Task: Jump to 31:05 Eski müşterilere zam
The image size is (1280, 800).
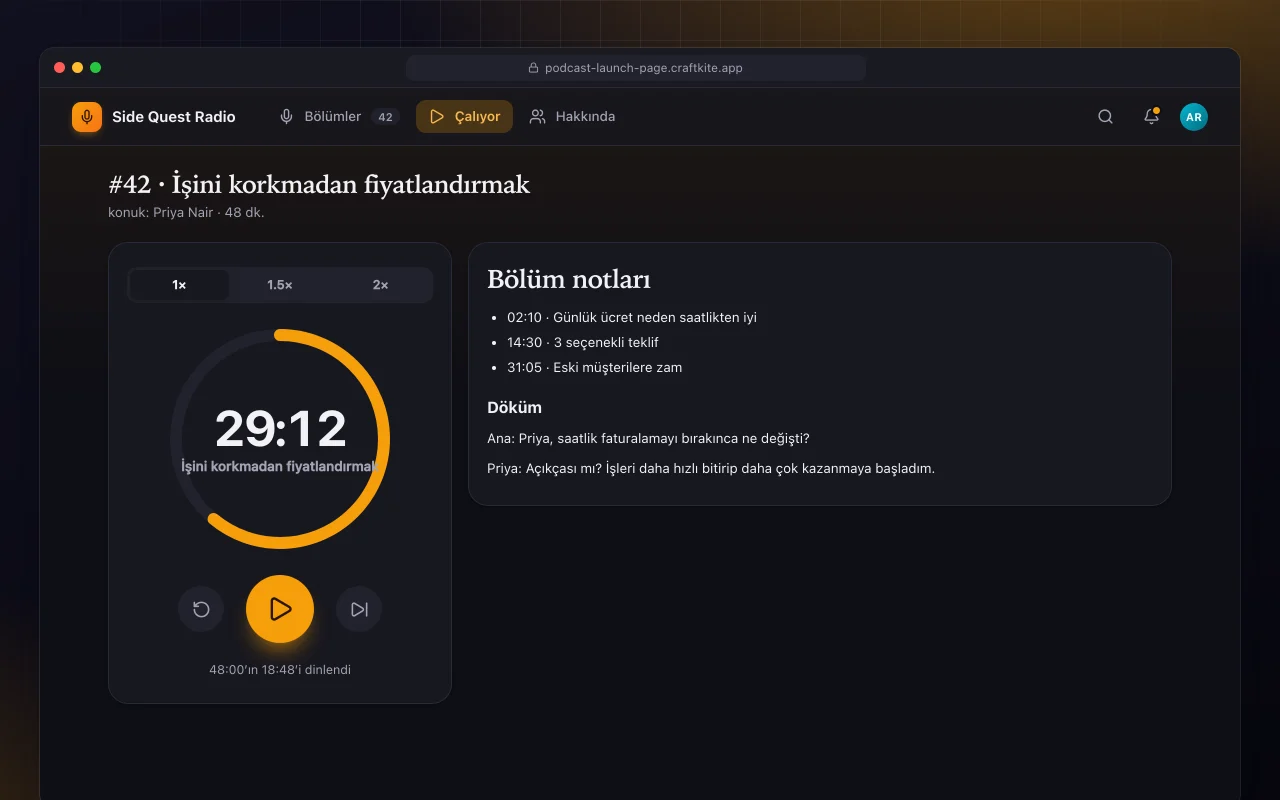Action: tap(595, 367)
